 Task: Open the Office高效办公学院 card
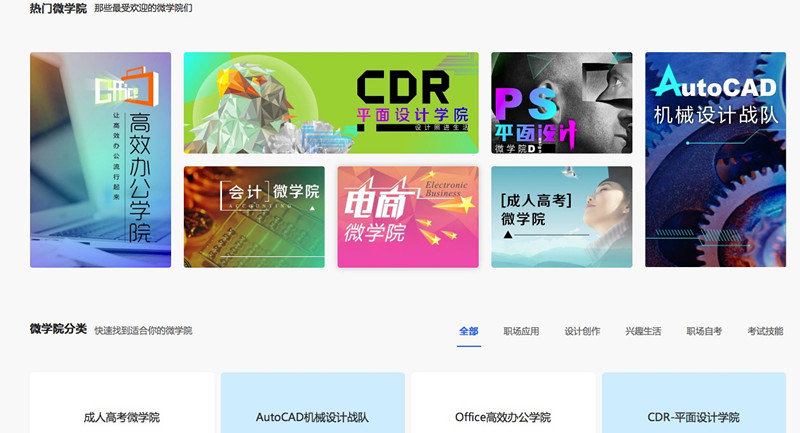click(x=504, y=403)
